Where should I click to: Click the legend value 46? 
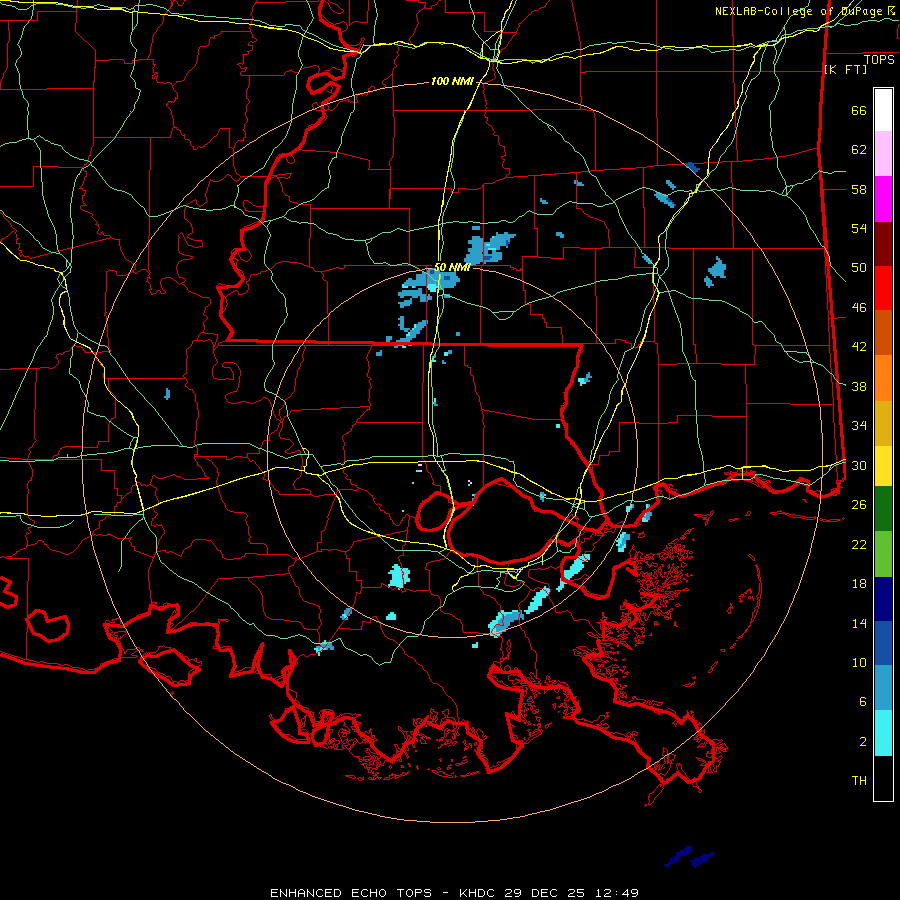(859, 308)
